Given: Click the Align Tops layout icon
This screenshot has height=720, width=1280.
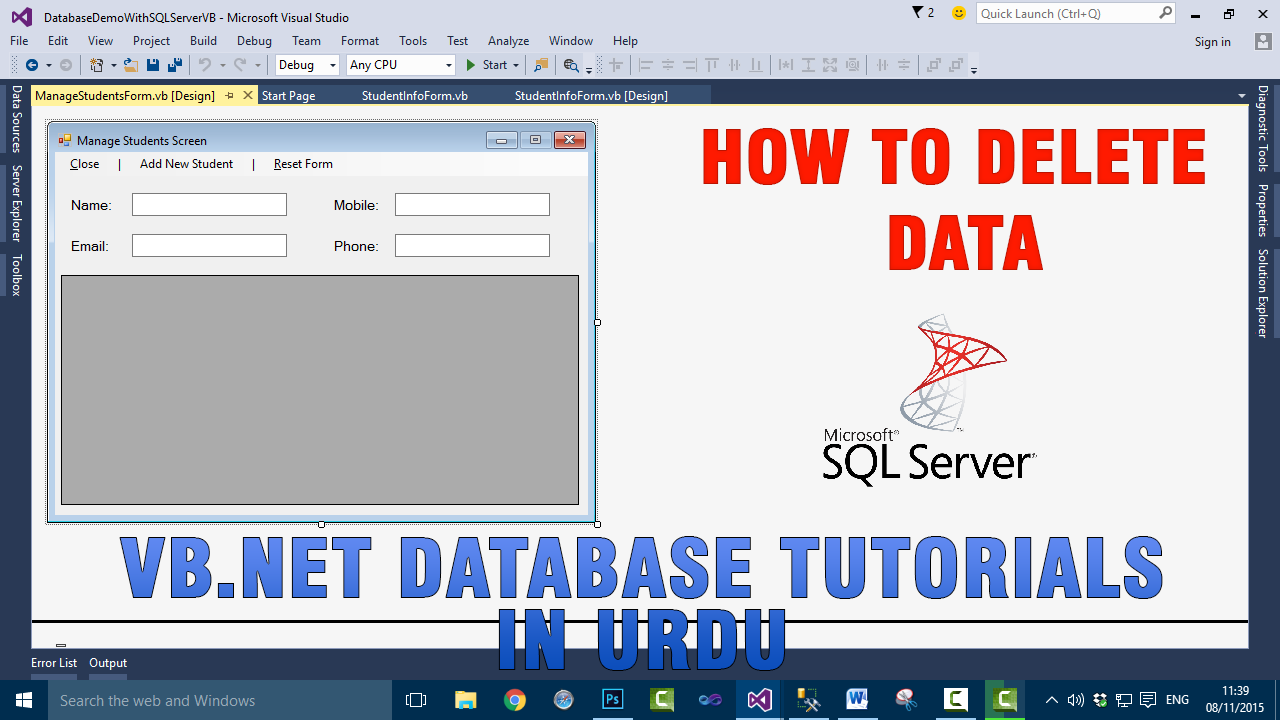Looking at the screenshot, I should pyautogui.click(x=712, y=65).
